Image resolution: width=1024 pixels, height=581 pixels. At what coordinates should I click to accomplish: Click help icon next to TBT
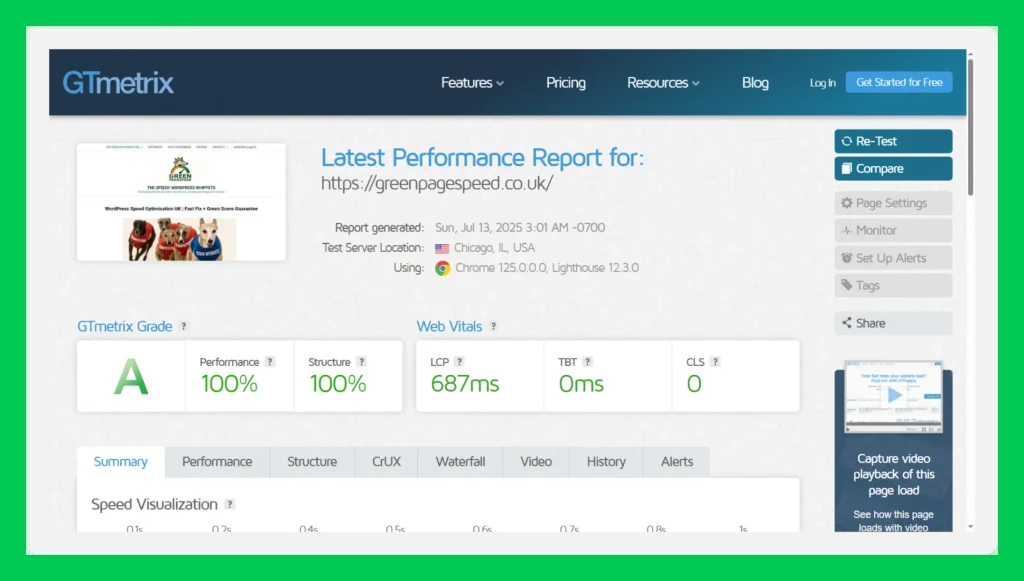(587, 362)
